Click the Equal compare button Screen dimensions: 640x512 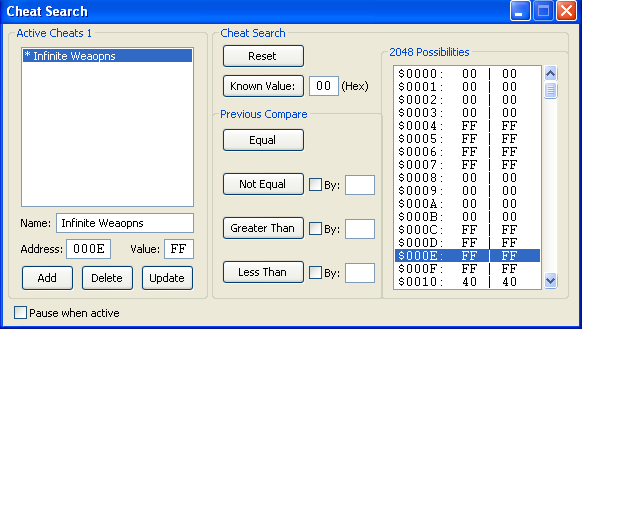[x=263, y=140]
